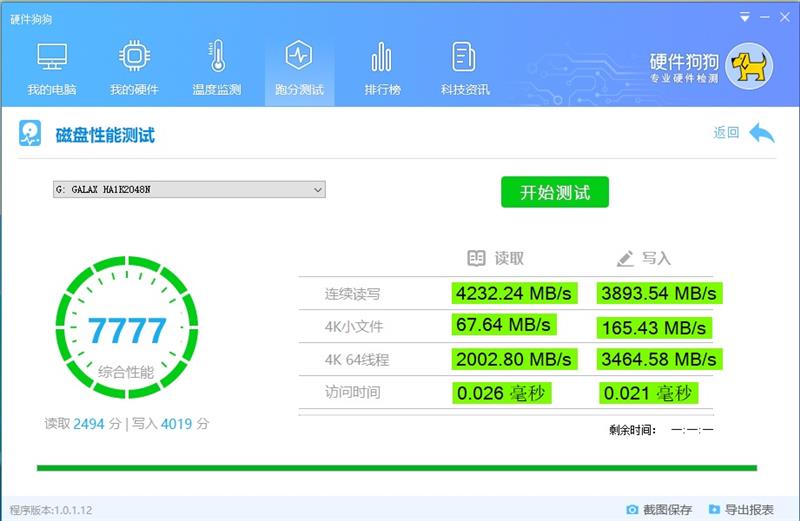Click the 硬件狗狗 title bar text
800x521 pixels.
31,19
